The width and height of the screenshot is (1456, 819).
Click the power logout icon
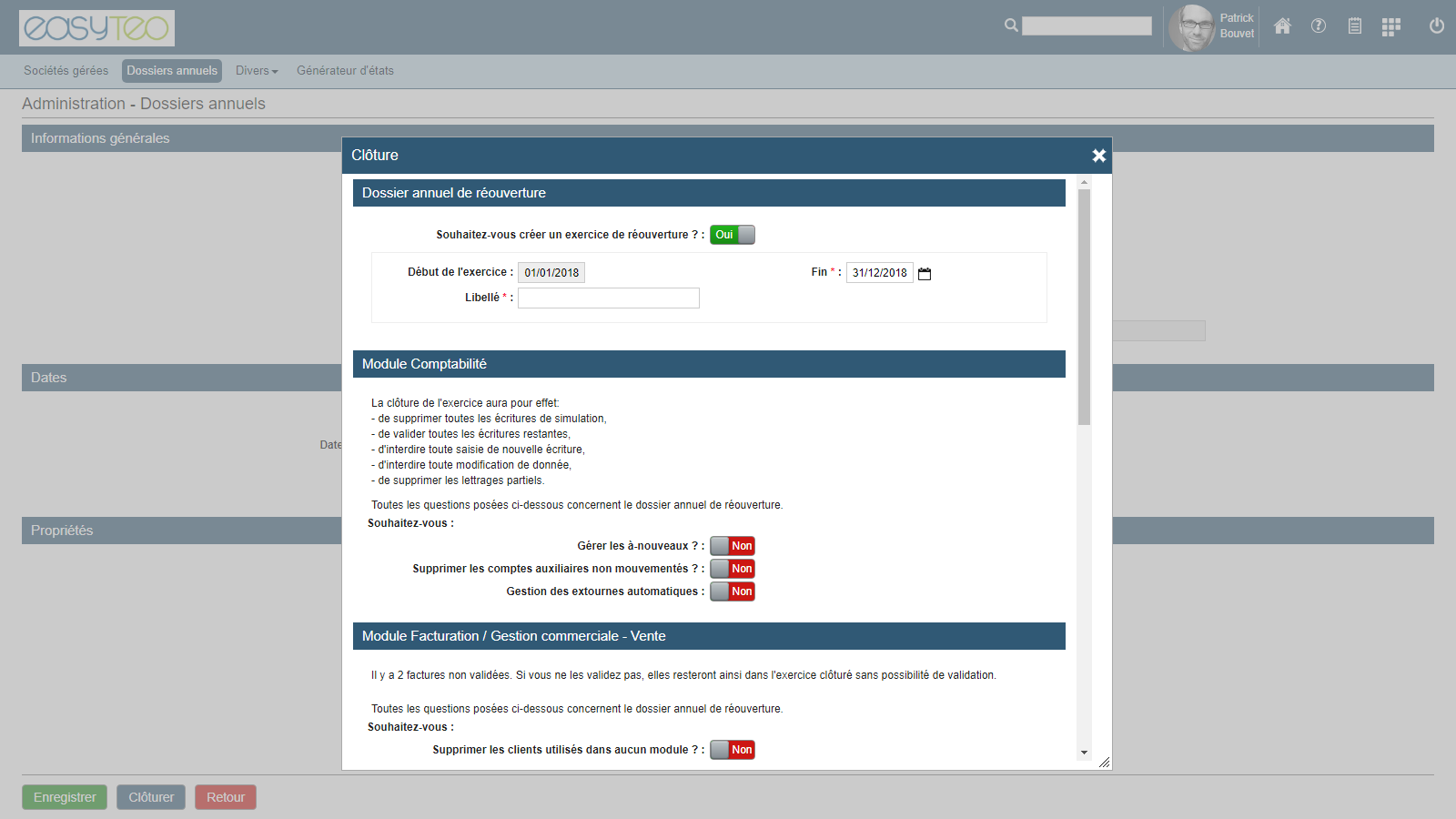point(1437,26)
